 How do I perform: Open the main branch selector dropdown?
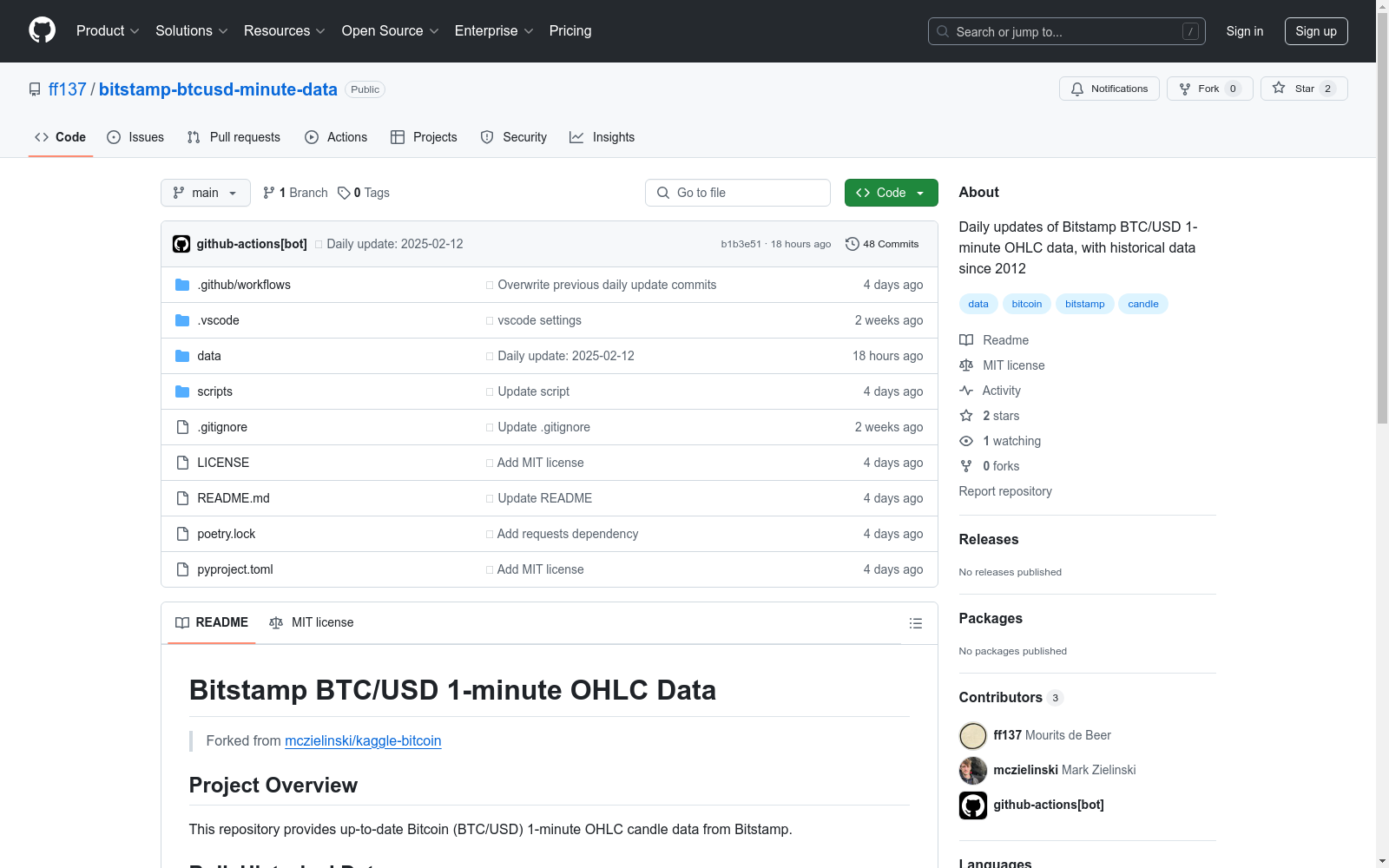206,193
